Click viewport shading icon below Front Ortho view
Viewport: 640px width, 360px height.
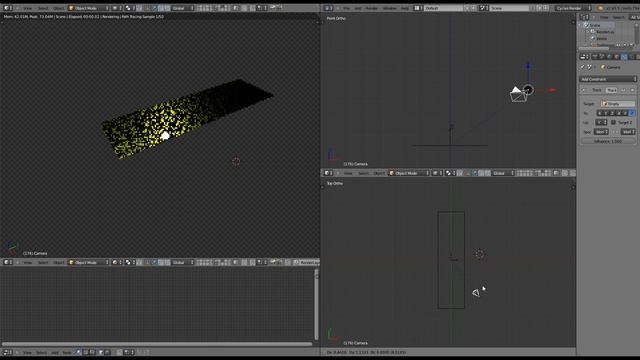(x=437, y=173)
